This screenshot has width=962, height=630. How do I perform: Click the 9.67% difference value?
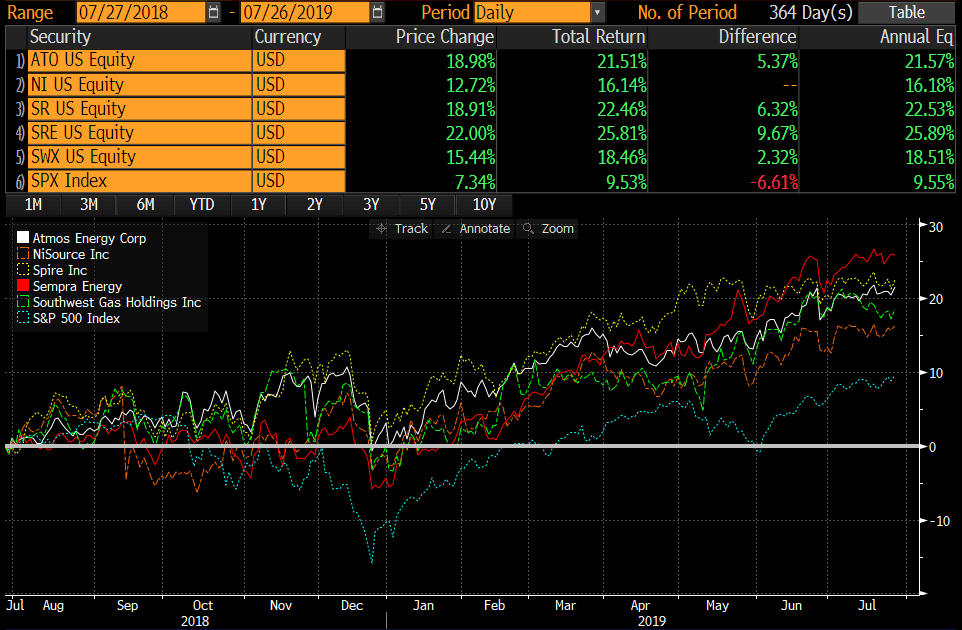point(777,133)
